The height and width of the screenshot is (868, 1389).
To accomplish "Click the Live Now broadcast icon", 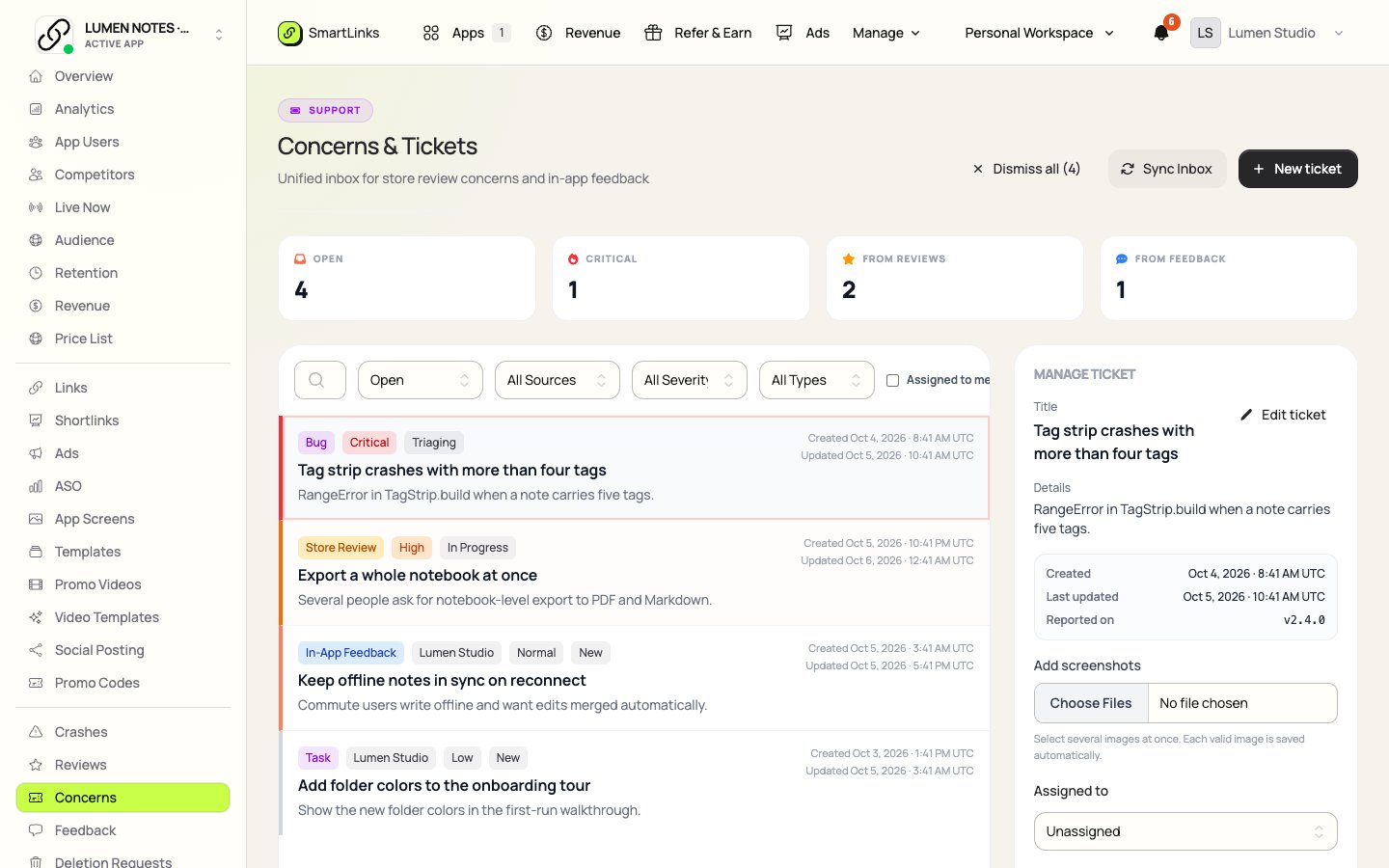I will [36, 207].
